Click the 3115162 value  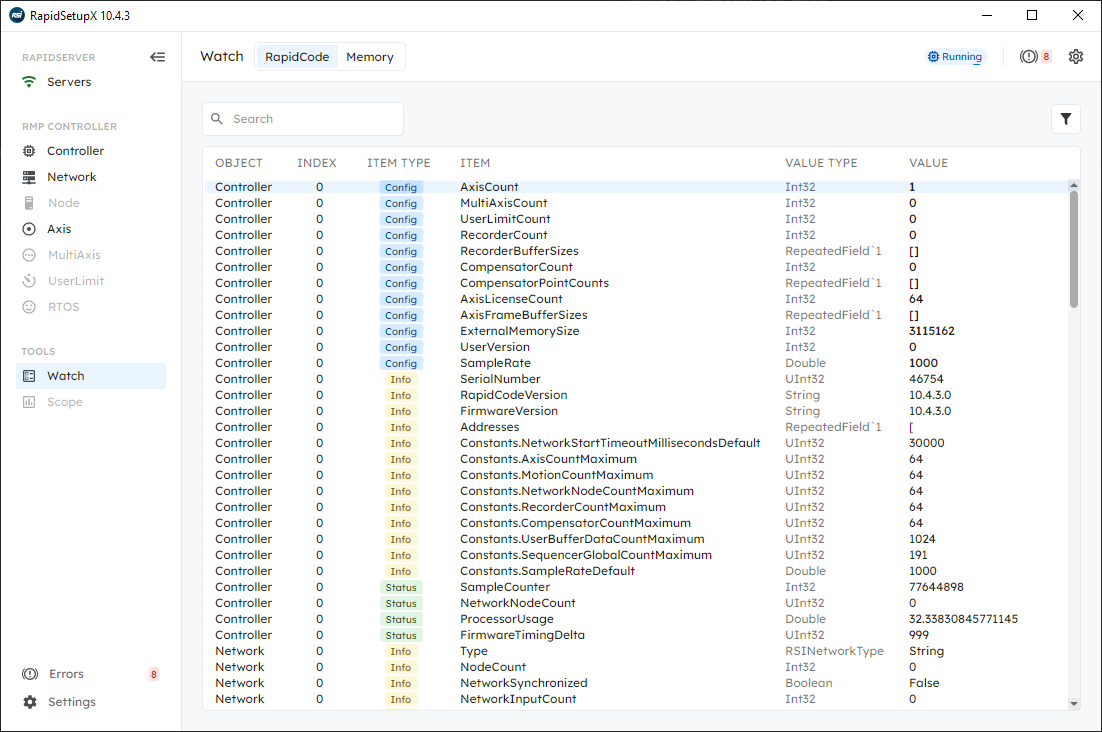click(931, 331)
